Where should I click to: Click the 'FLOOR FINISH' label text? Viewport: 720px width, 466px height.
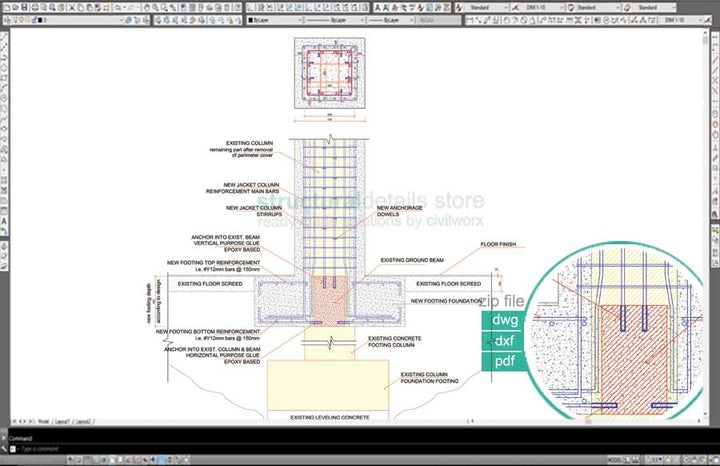click(x=498, y=244)
